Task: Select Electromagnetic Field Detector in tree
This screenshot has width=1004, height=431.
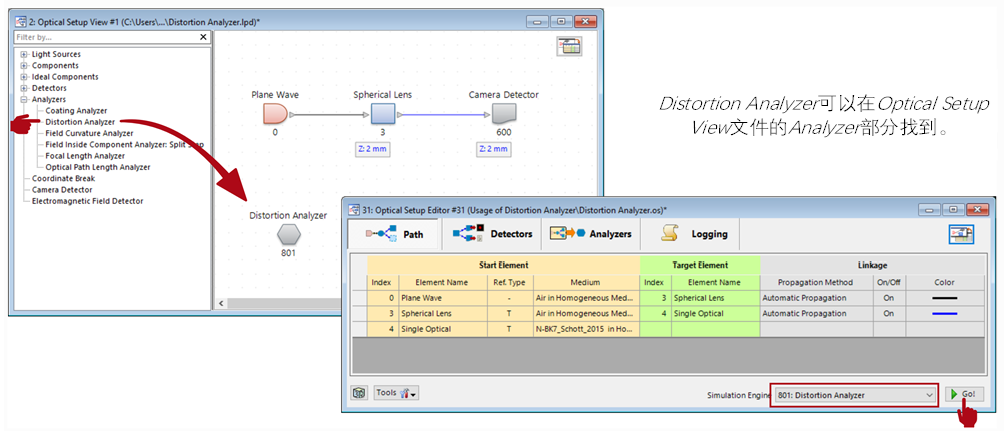Action: (x=88, y=201)
